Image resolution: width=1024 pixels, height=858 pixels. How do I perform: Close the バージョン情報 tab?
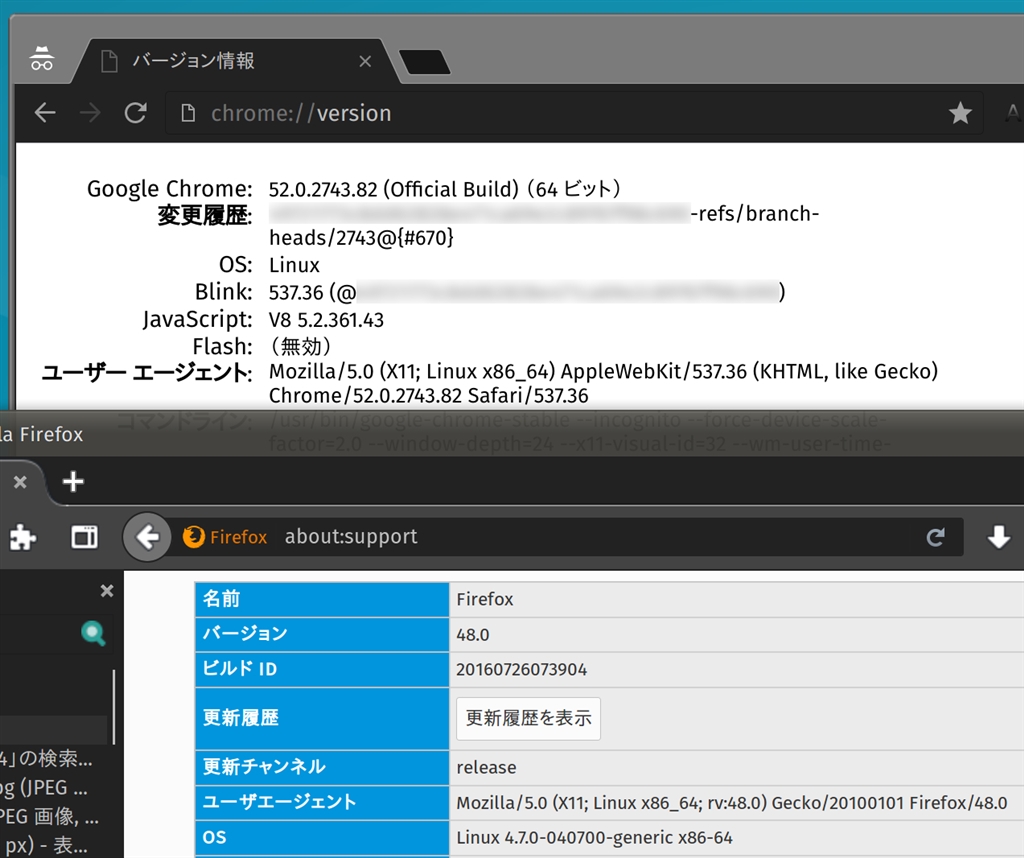pos(365,61)
